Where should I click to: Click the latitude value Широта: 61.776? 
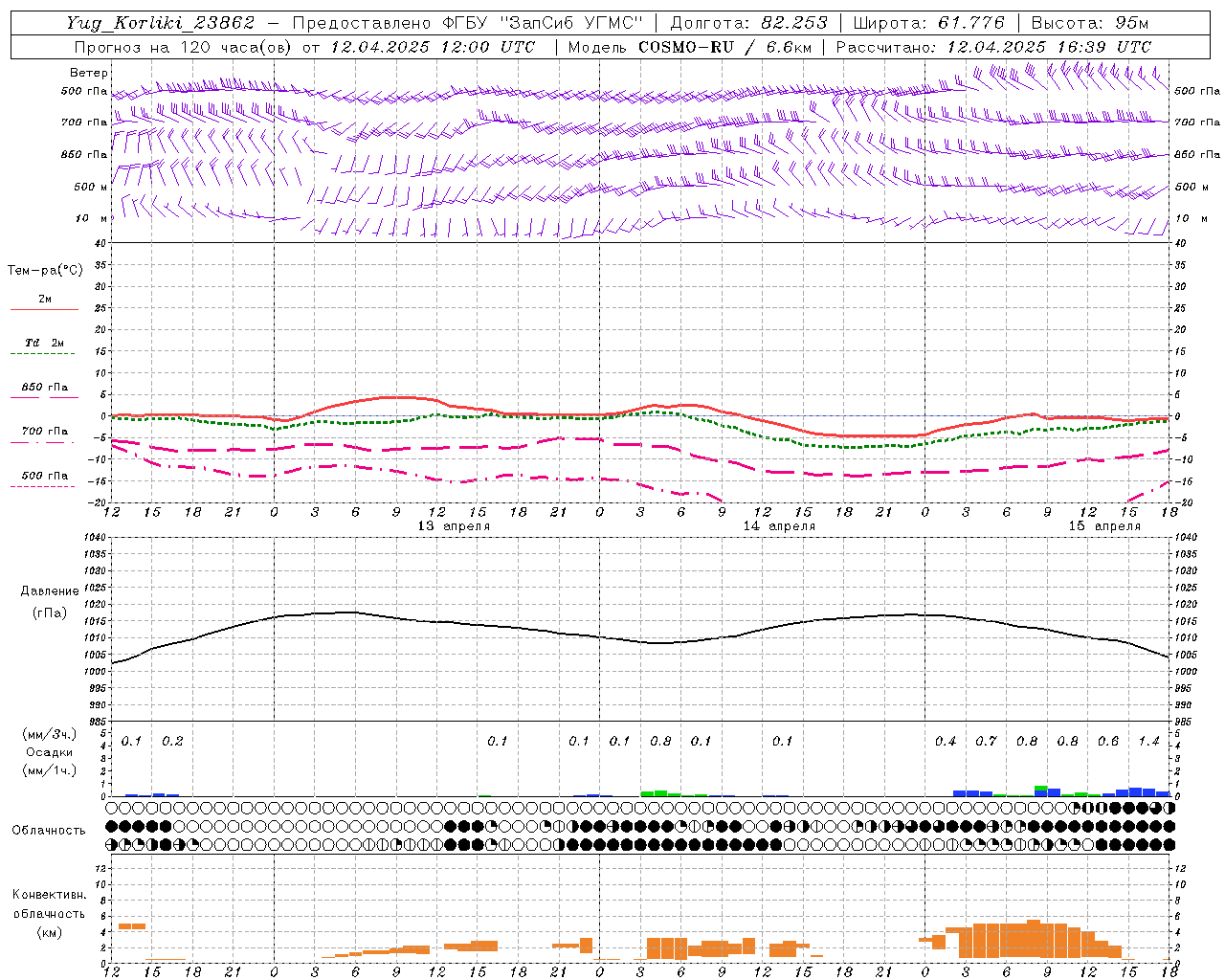click(x=928, y=23)
